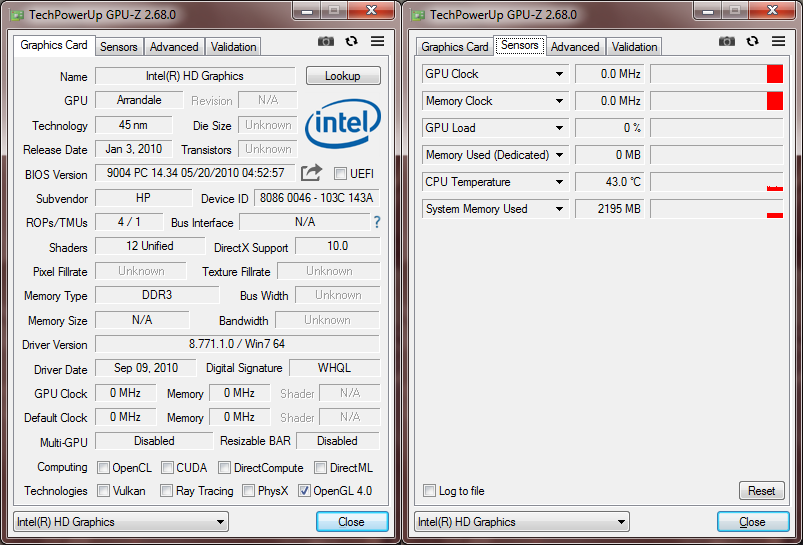Viewport: 804px width, 545px height.
Task: Open the hamburger menu in the Graphics Card window
Action: (377, 41)
